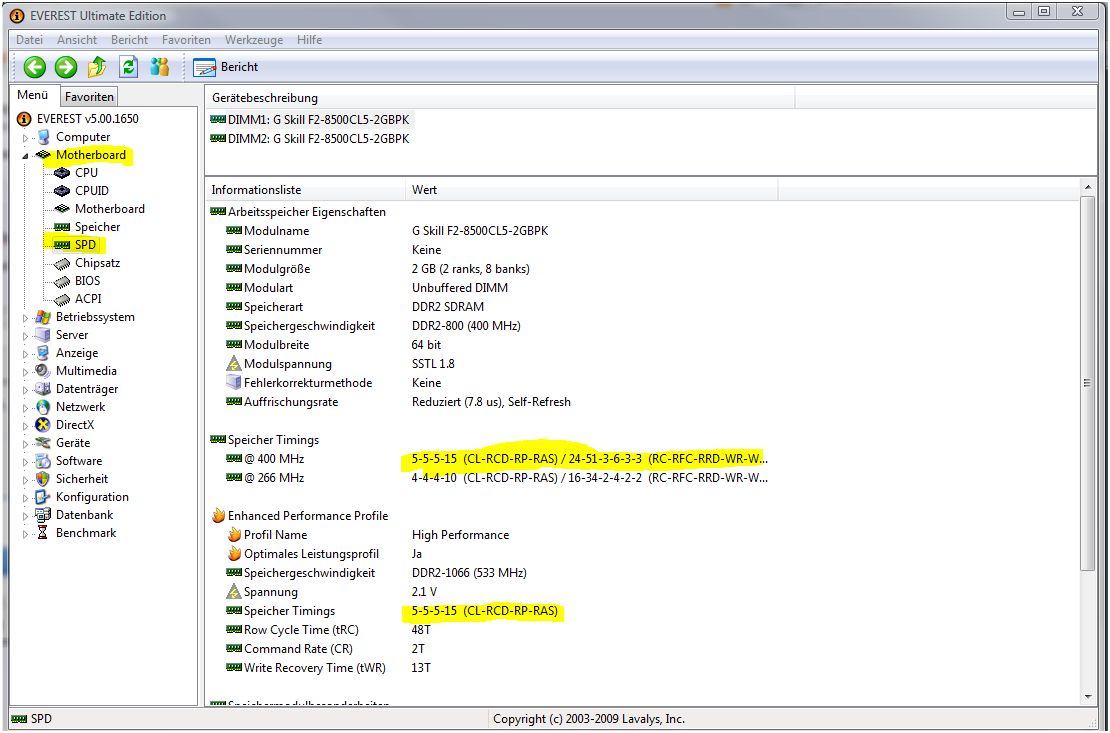Click the Geräte devices icon
The height and width of the screenshot is (733, 1110).
click(x=44, y=443)
